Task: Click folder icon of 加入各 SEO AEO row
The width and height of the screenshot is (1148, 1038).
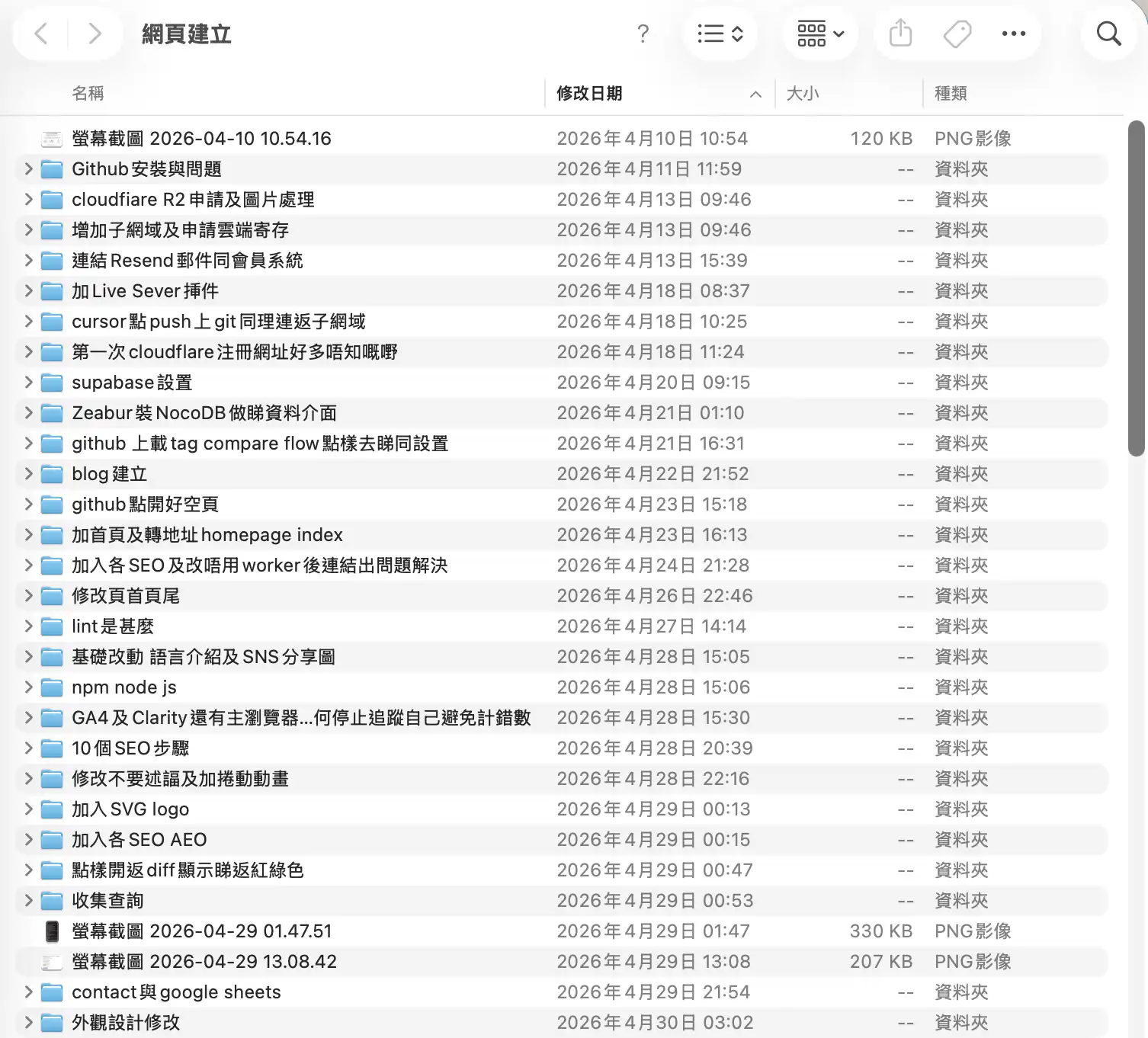Action: [52, 840]
